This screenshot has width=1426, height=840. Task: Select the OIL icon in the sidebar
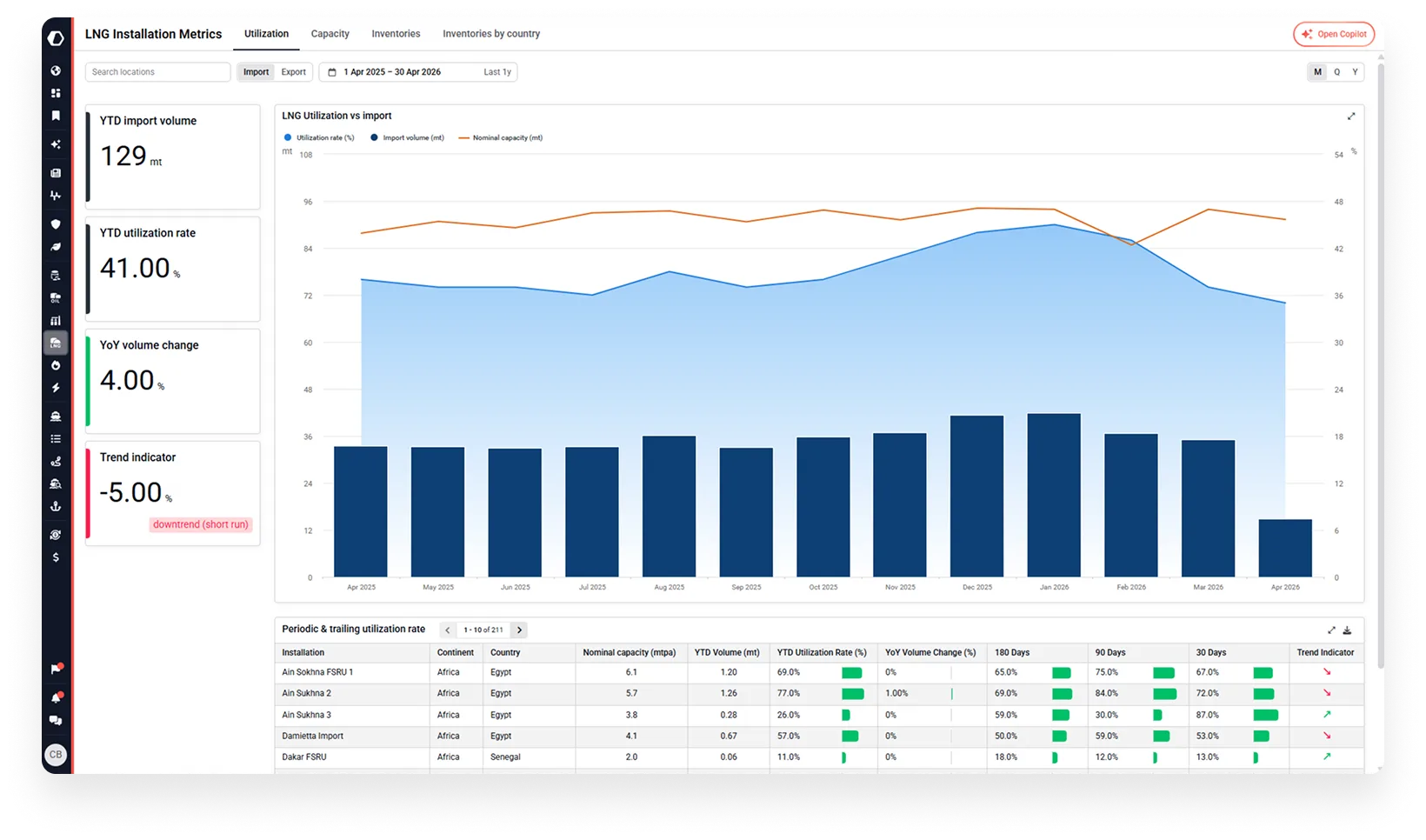[x=56, y=298]
